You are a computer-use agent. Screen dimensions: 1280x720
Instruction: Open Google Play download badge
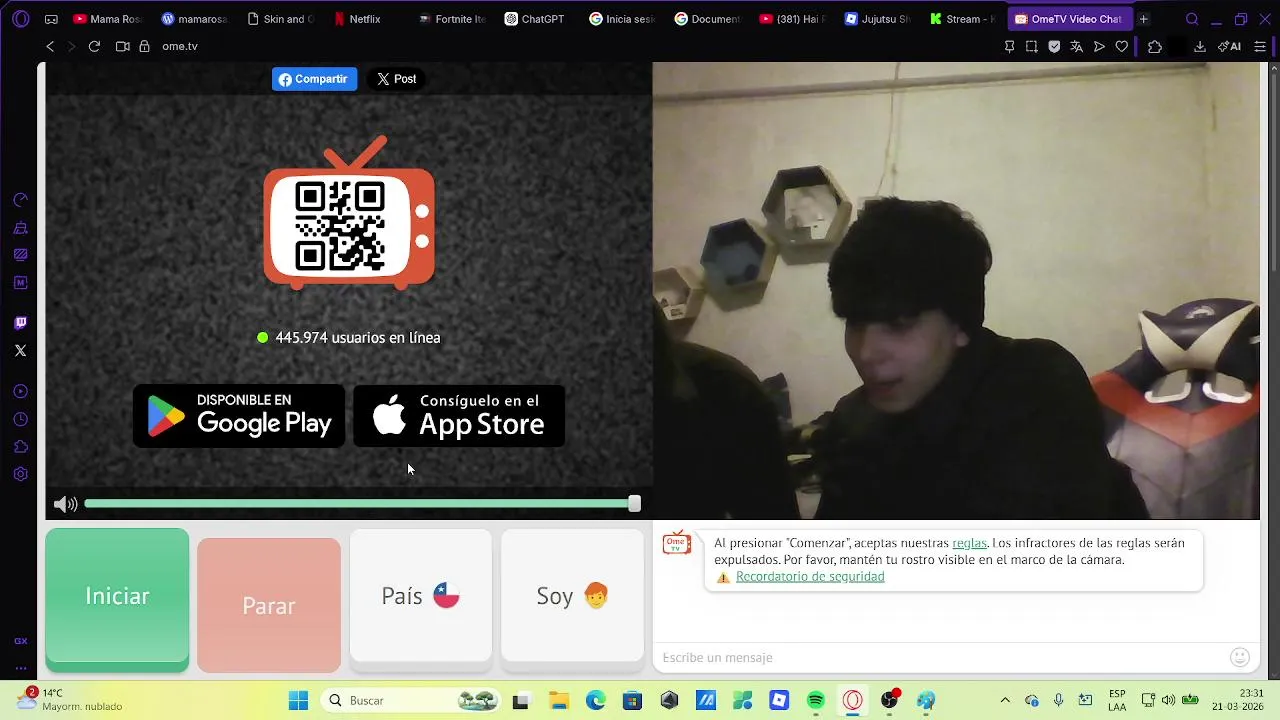tap(239, 415)
